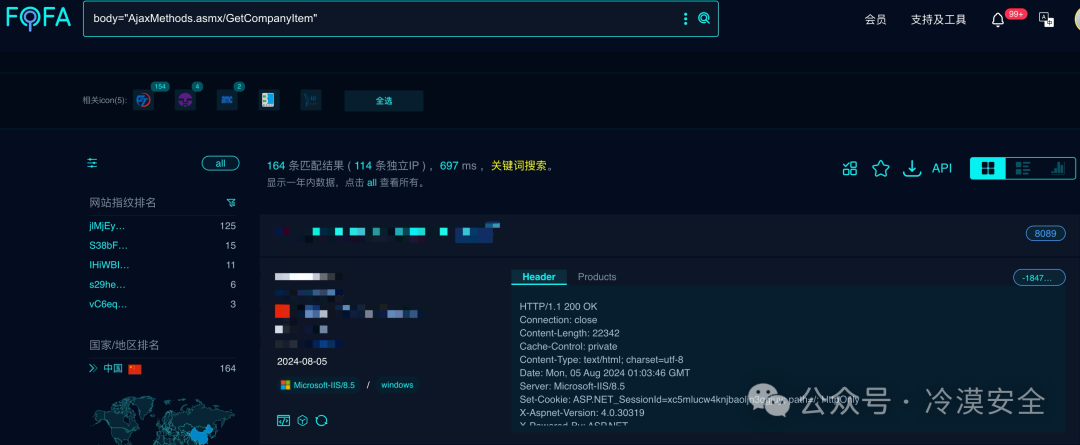
Task: Switch to list view
Action: coord(1023,168)
